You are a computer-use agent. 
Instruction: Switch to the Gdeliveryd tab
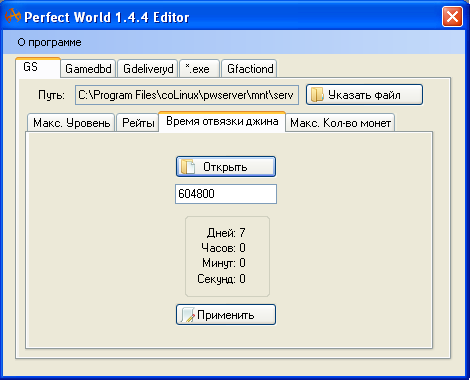pyautogui.click(x=148, y=69)
